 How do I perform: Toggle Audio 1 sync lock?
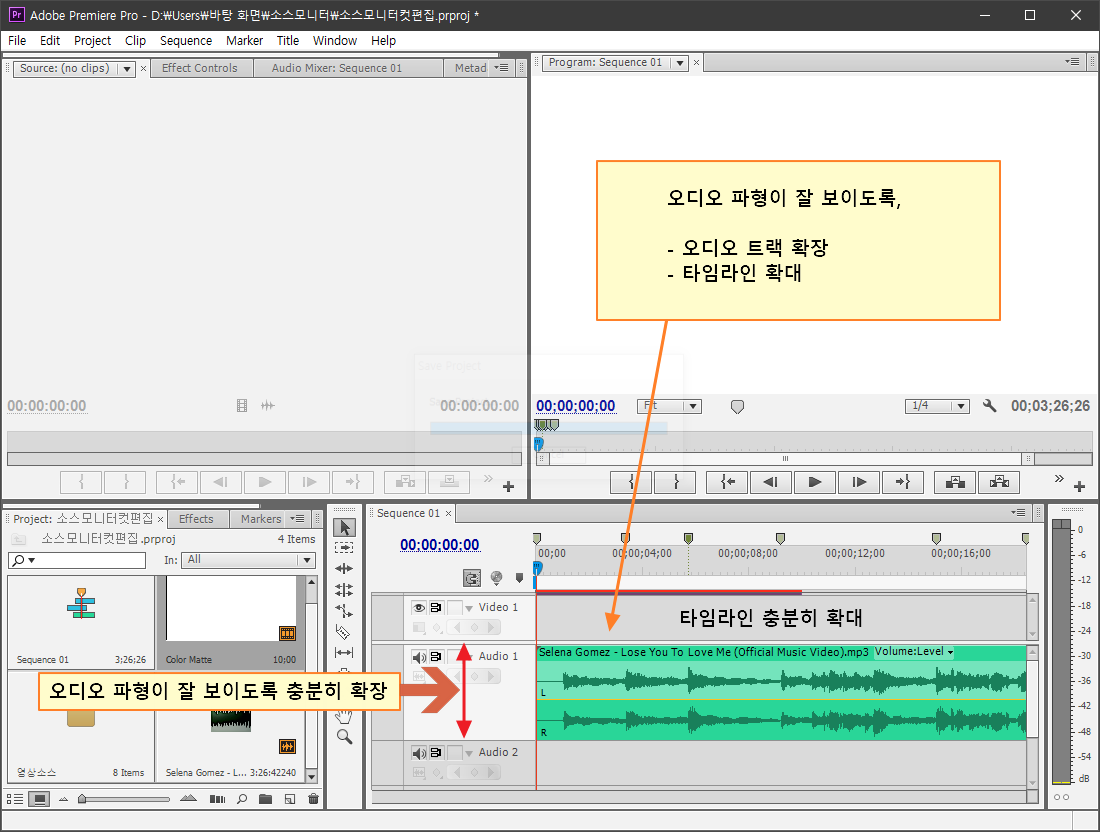click(436, 657)
